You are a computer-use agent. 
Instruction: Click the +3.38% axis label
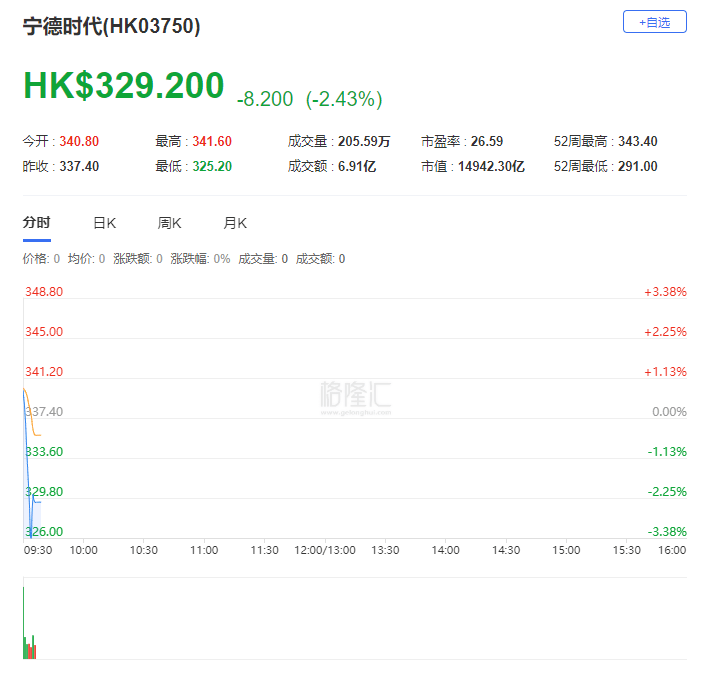[x=665, y=292]
